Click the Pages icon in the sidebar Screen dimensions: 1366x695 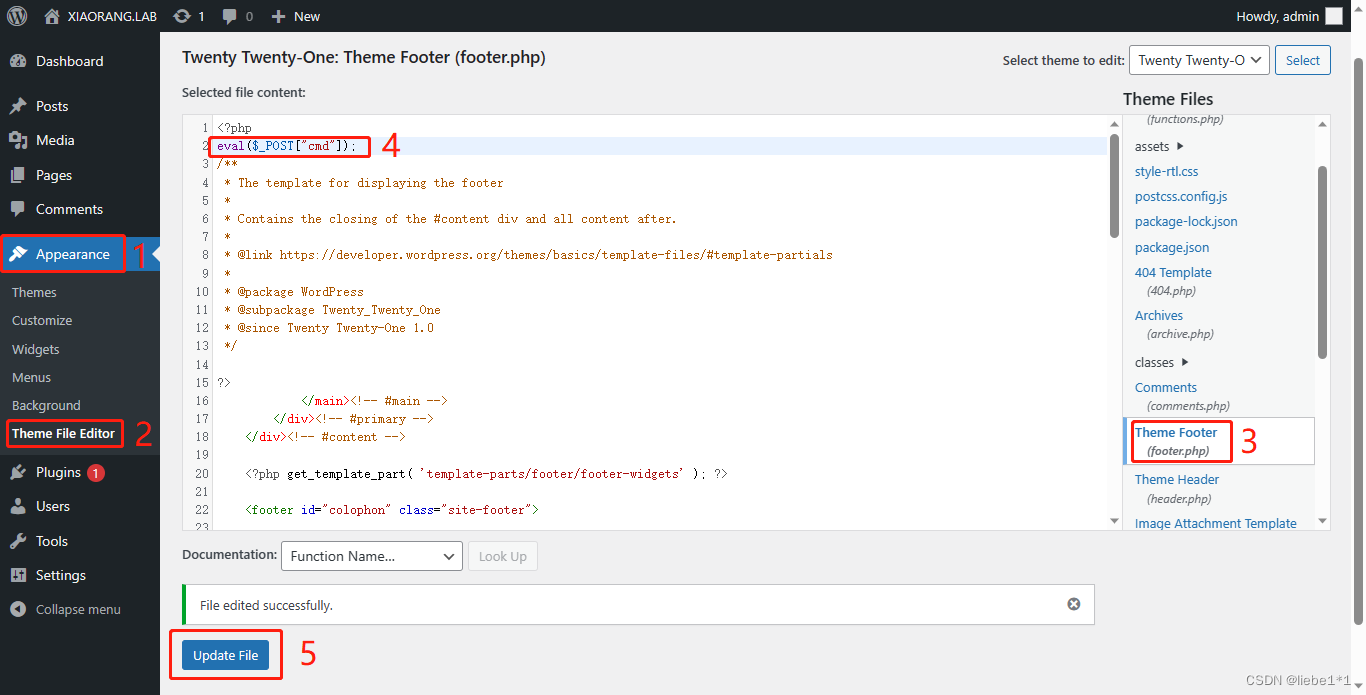coord(18,175)
